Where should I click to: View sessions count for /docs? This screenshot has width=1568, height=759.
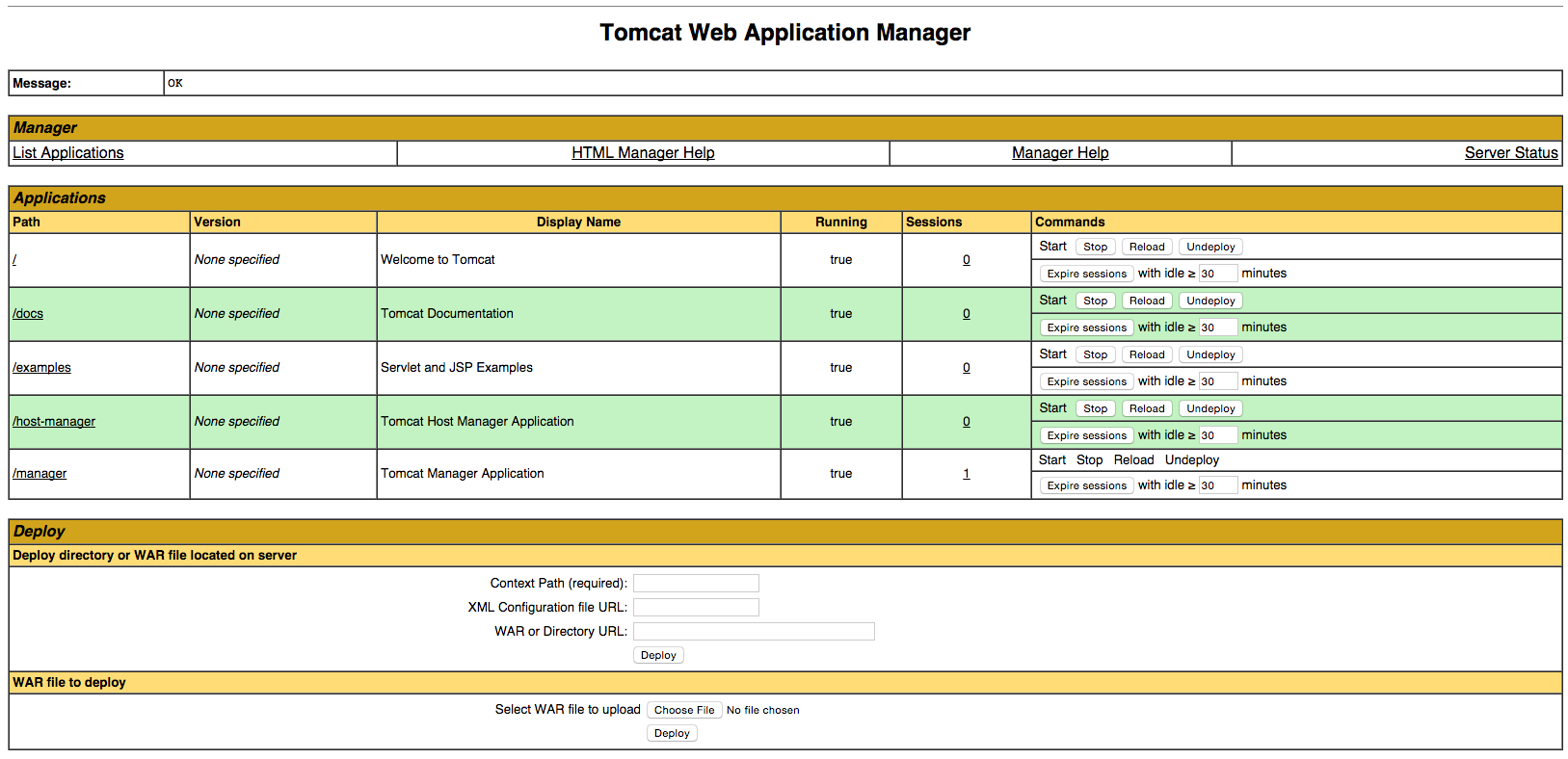coord(967,314)
